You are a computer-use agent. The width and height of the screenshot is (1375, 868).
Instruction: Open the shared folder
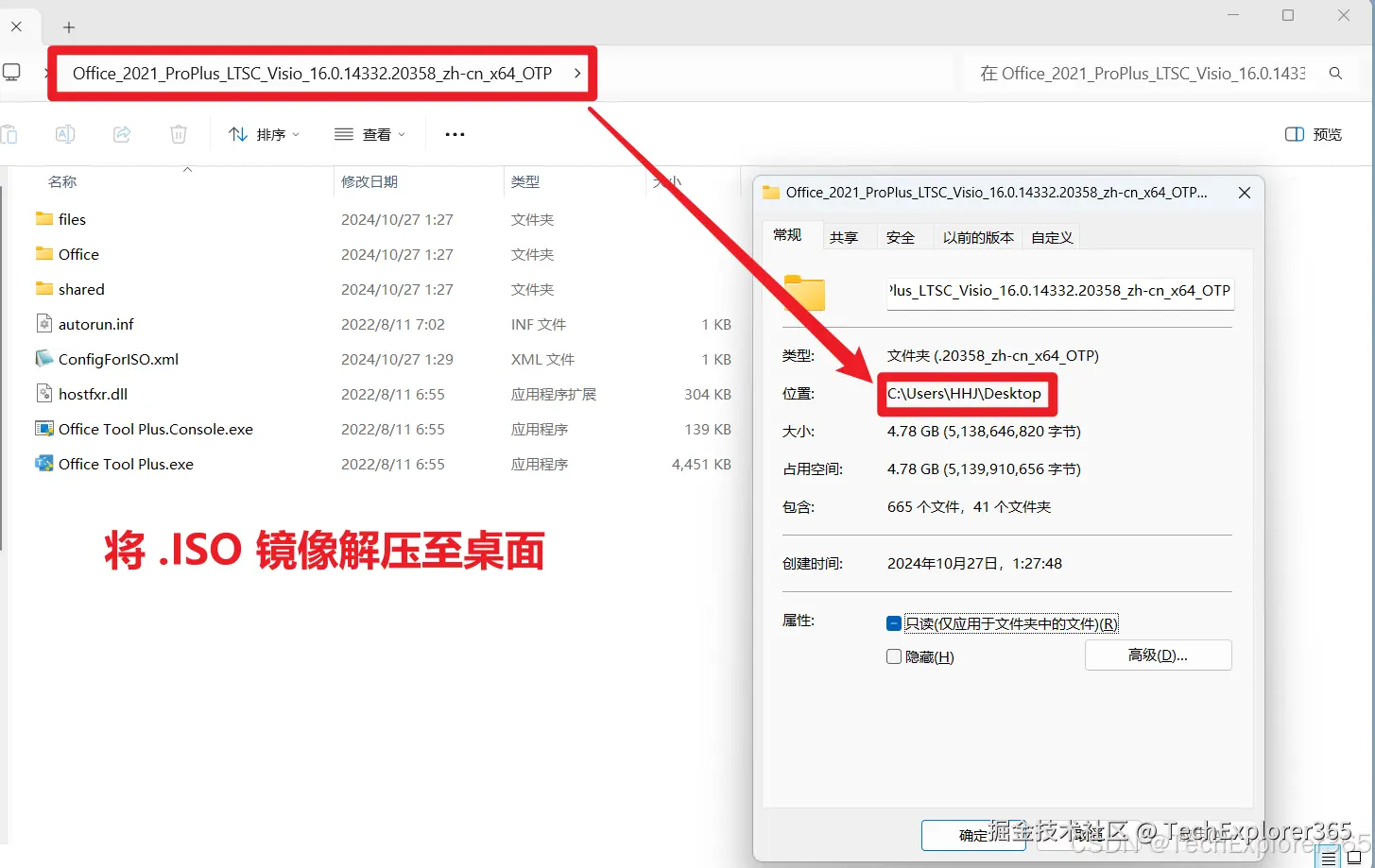pyautogui.click(x=79, y=288)
